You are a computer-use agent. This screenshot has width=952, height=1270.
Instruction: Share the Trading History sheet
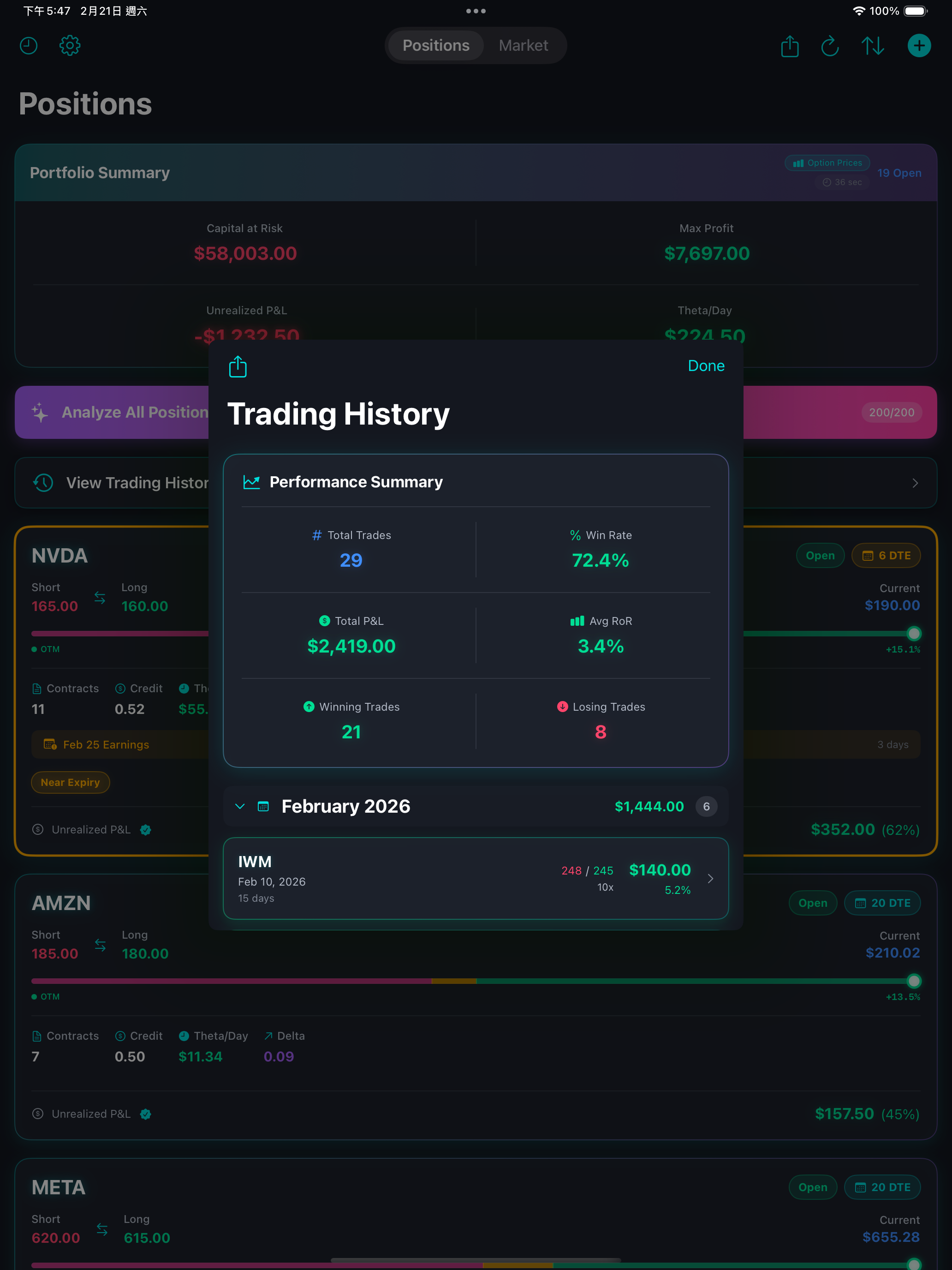[238, 366]
